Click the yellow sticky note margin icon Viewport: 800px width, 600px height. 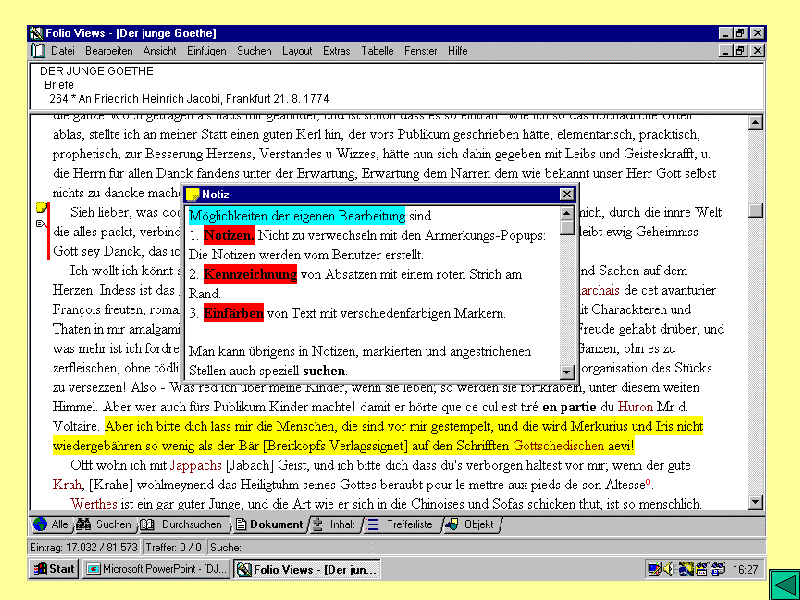coord(41,208)
